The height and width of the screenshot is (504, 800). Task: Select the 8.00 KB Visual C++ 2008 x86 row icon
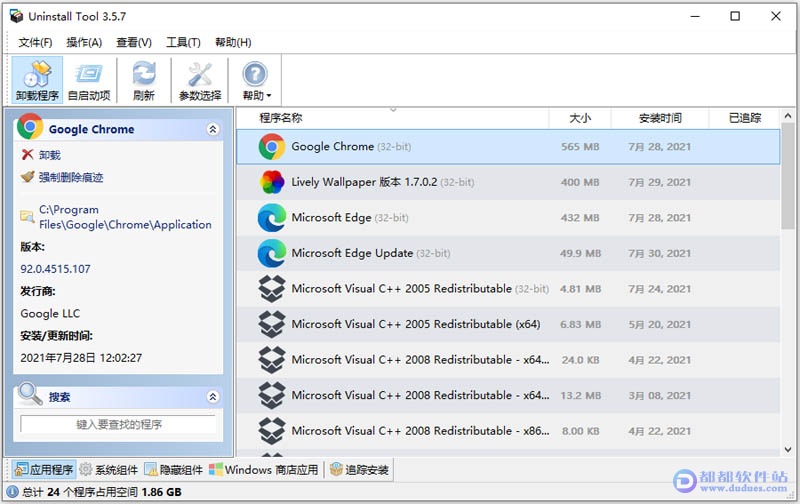pos(271,431)
